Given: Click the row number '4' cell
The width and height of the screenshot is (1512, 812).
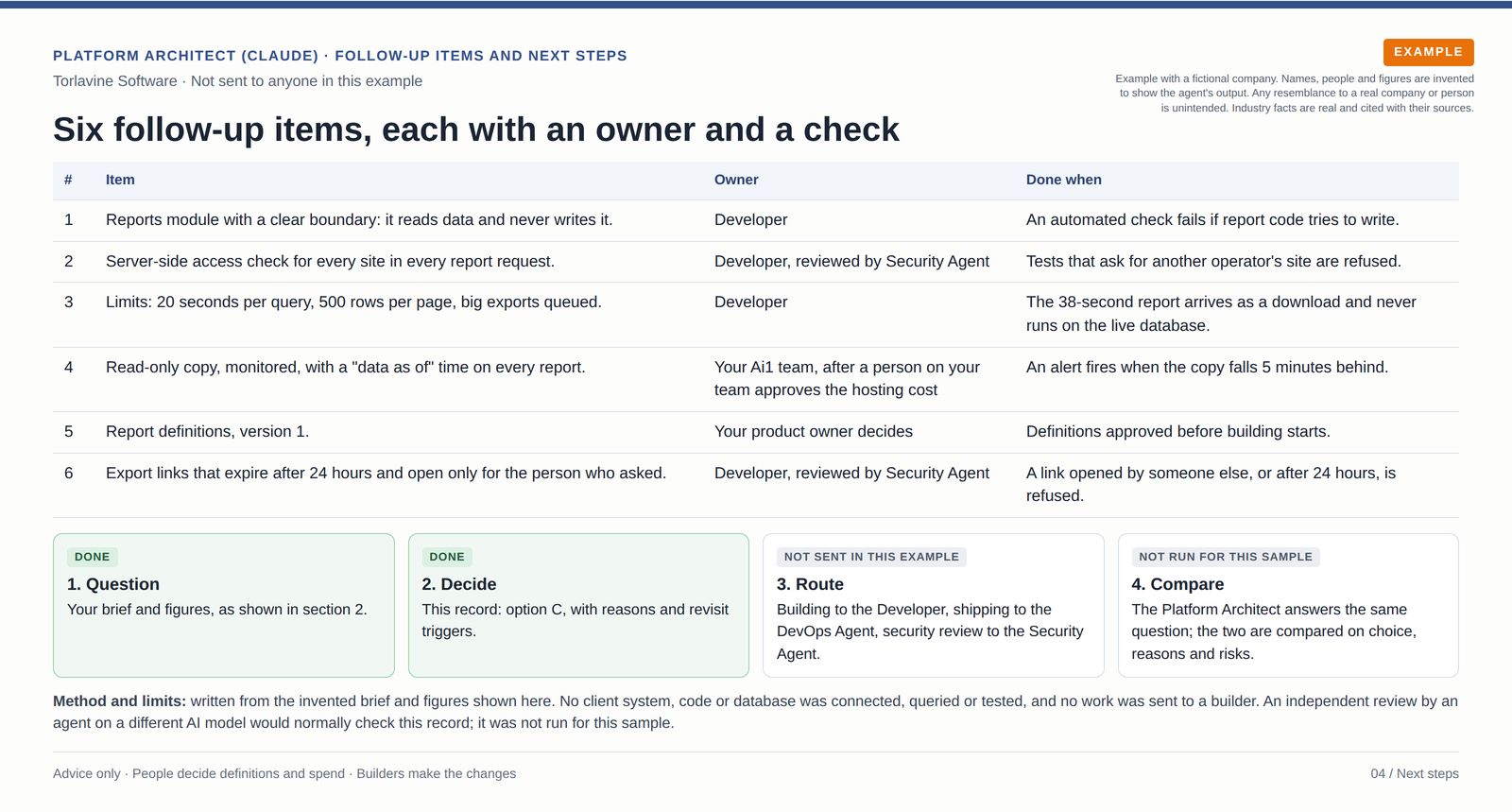Looking at the screenshot, I should [x=68, y=367].
